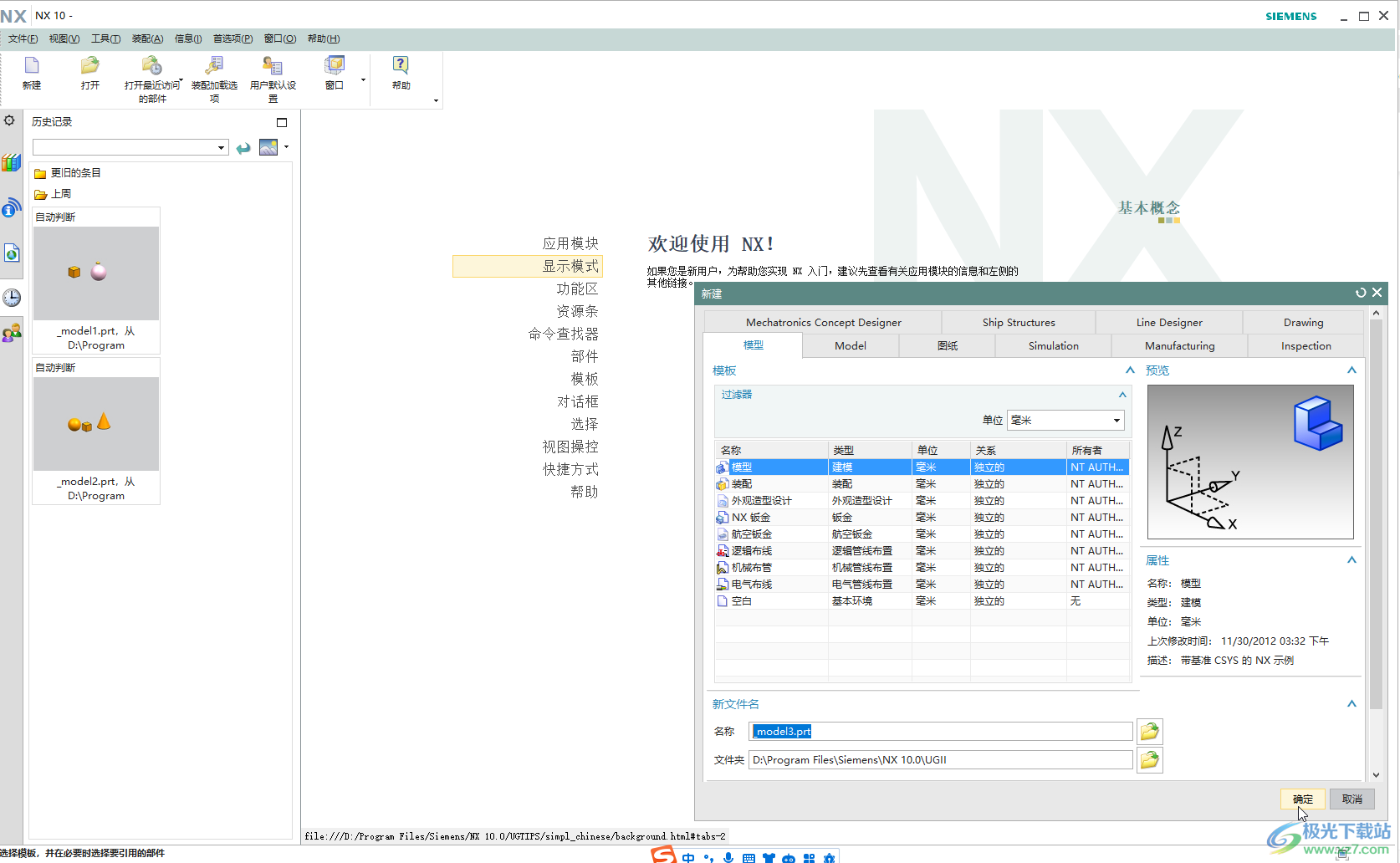This screenshot has width=1400, height=863.
Task: Switch to the 图纸 tab
Action: tap(948, 345)
